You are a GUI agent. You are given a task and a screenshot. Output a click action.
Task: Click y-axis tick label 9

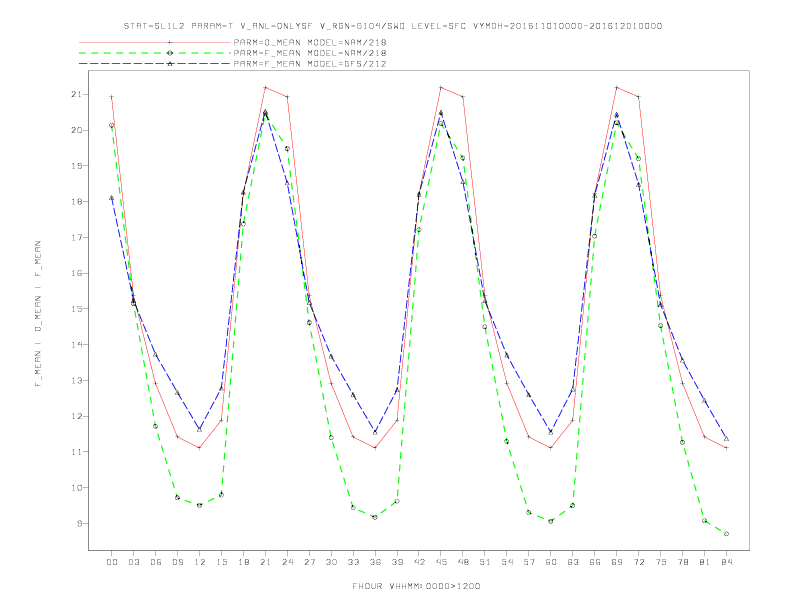[x=79, y=523]
